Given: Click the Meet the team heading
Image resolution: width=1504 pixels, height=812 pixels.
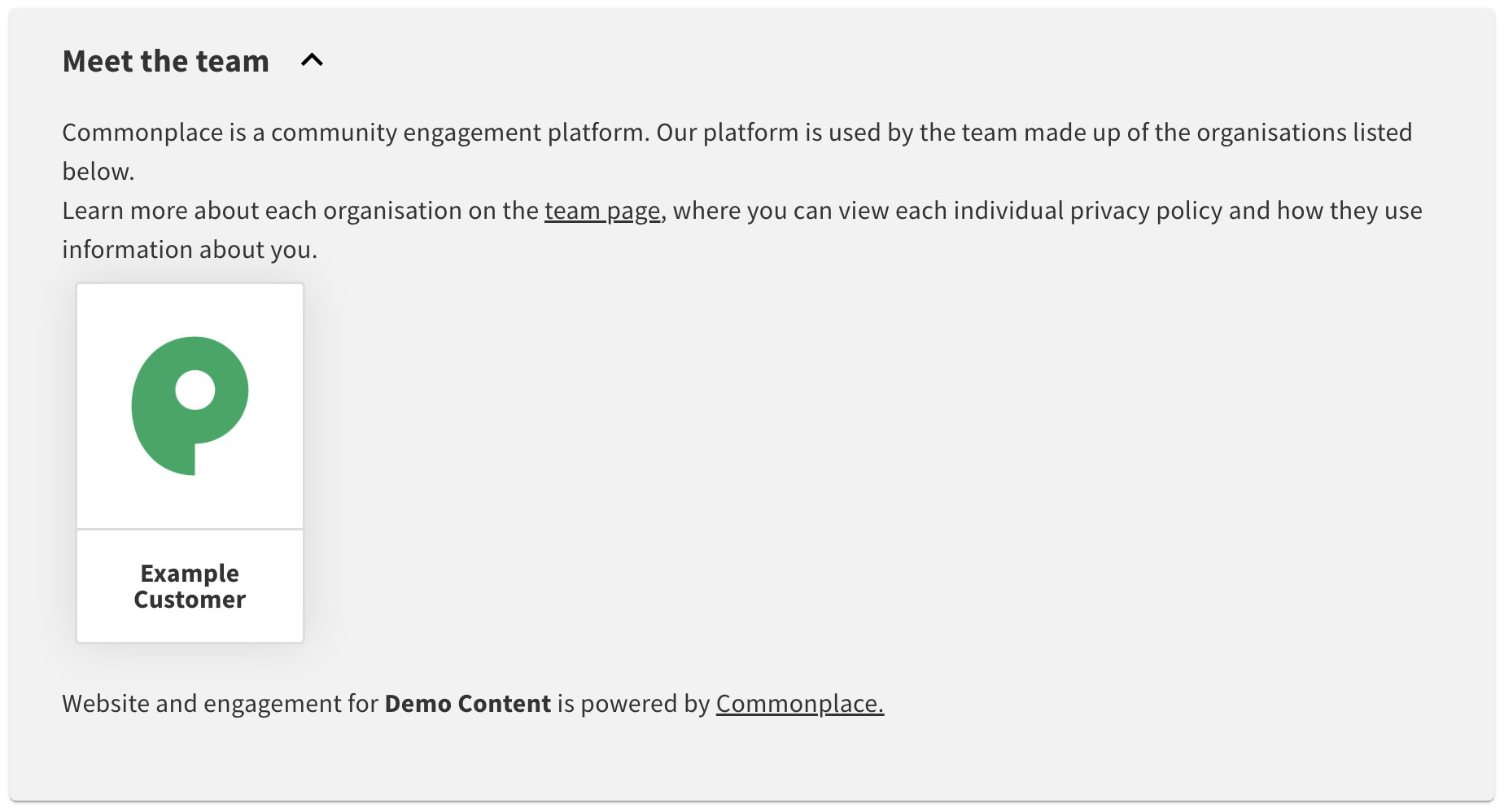Looking at the screenshot, I should [x=165, y=61].
